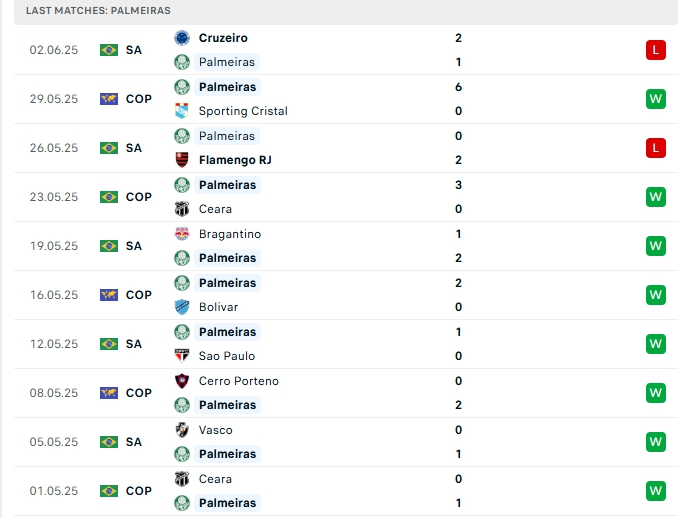Viewport: 687px width, 518px height.
Task: Click the red L badge for Flamengo match
Action: click(656, 148)
